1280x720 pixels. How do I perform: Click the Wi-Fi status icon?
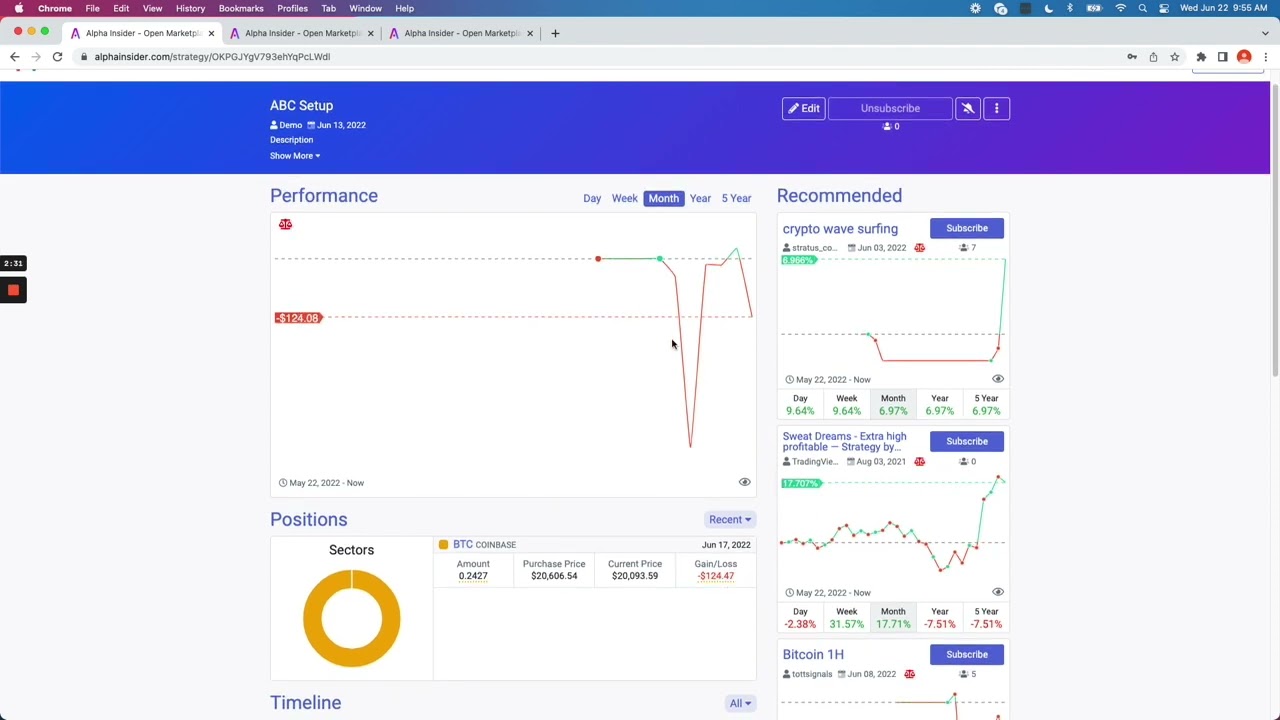(1120, 8)
